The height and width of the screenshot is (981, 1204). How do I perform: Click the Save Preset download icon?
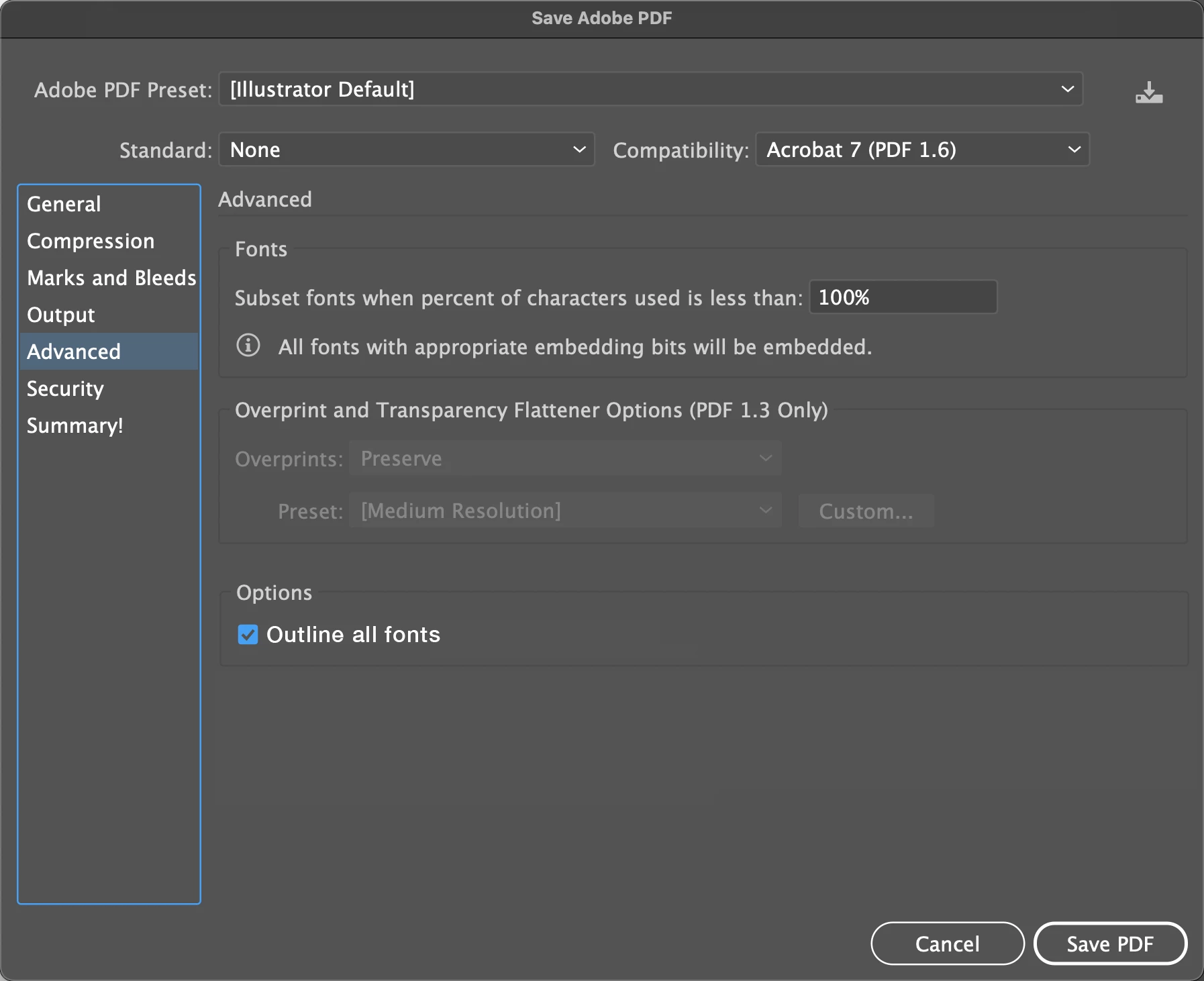click(x=1149, y=93)
